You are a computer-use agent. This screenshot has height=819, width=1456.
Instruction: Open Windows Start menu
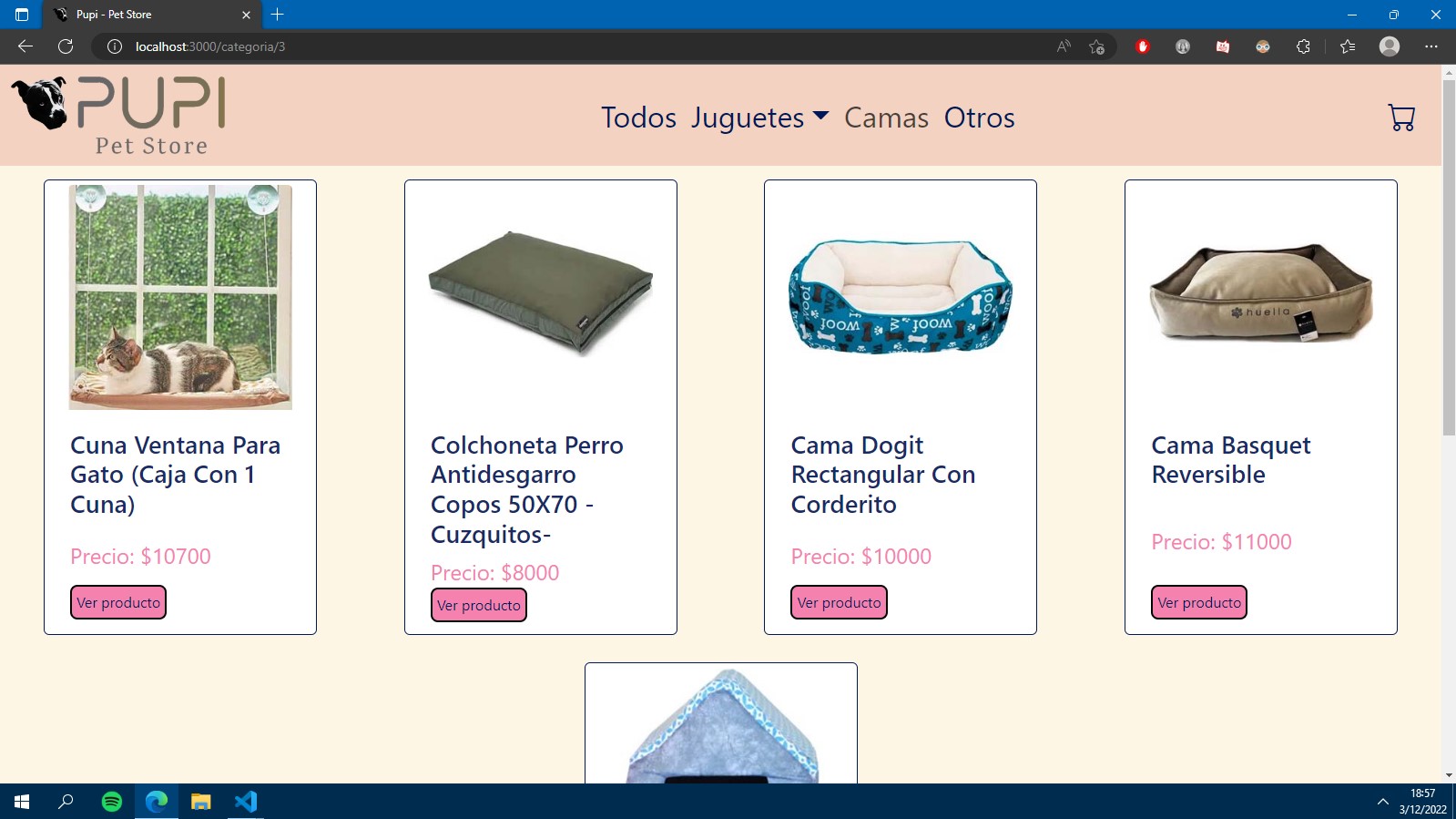point(22,802)
